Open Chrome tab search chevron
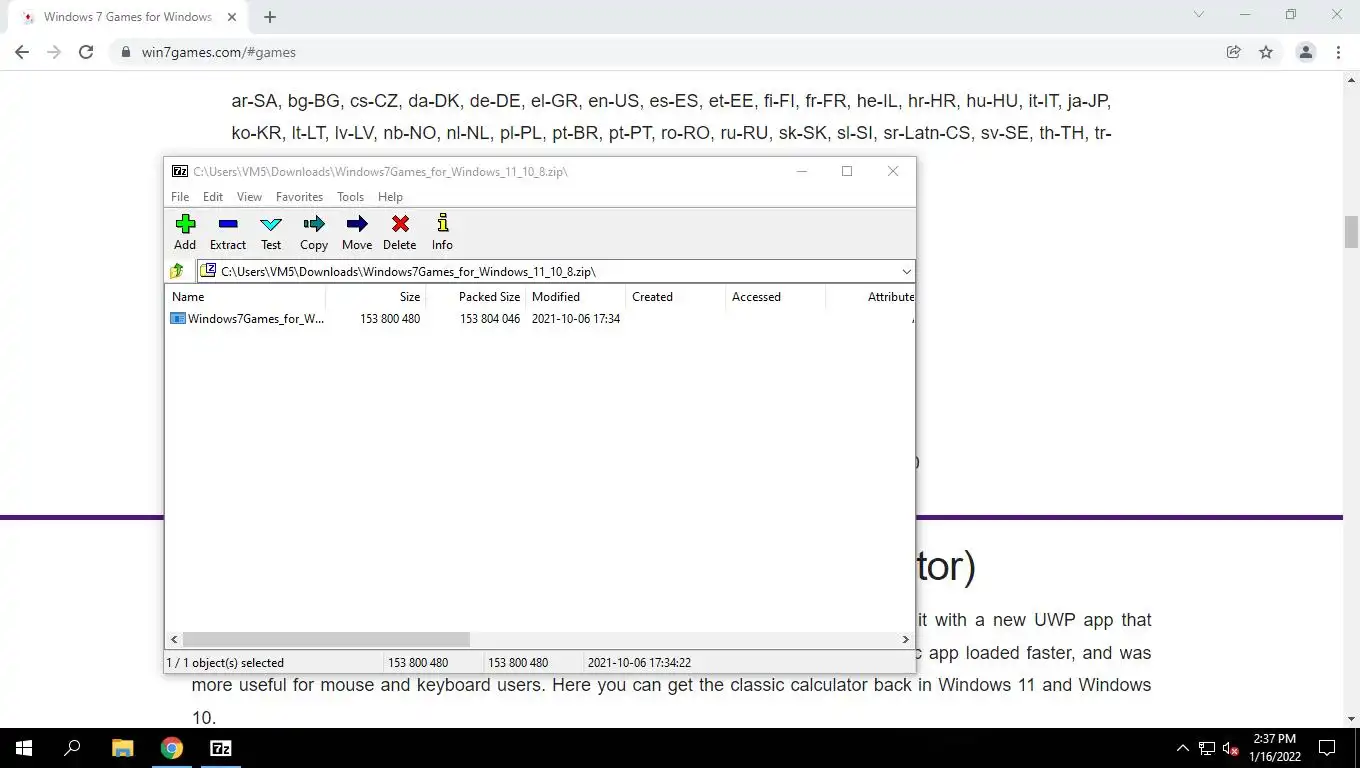 tap(1199, 14)
